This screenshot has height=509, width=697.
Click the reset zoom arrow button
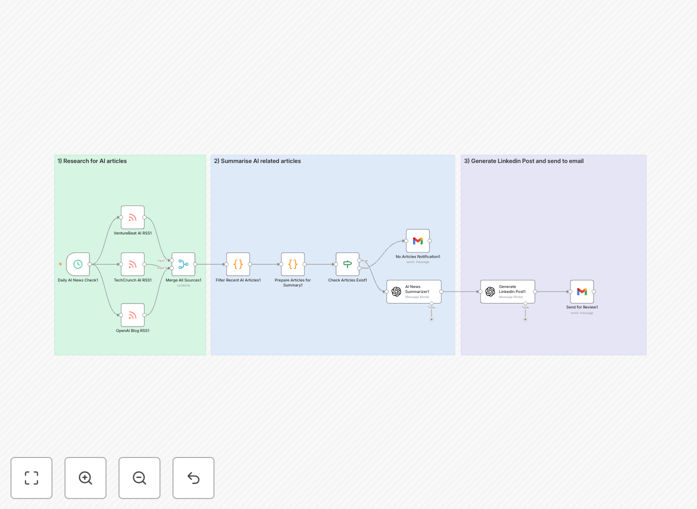(193, 478)
